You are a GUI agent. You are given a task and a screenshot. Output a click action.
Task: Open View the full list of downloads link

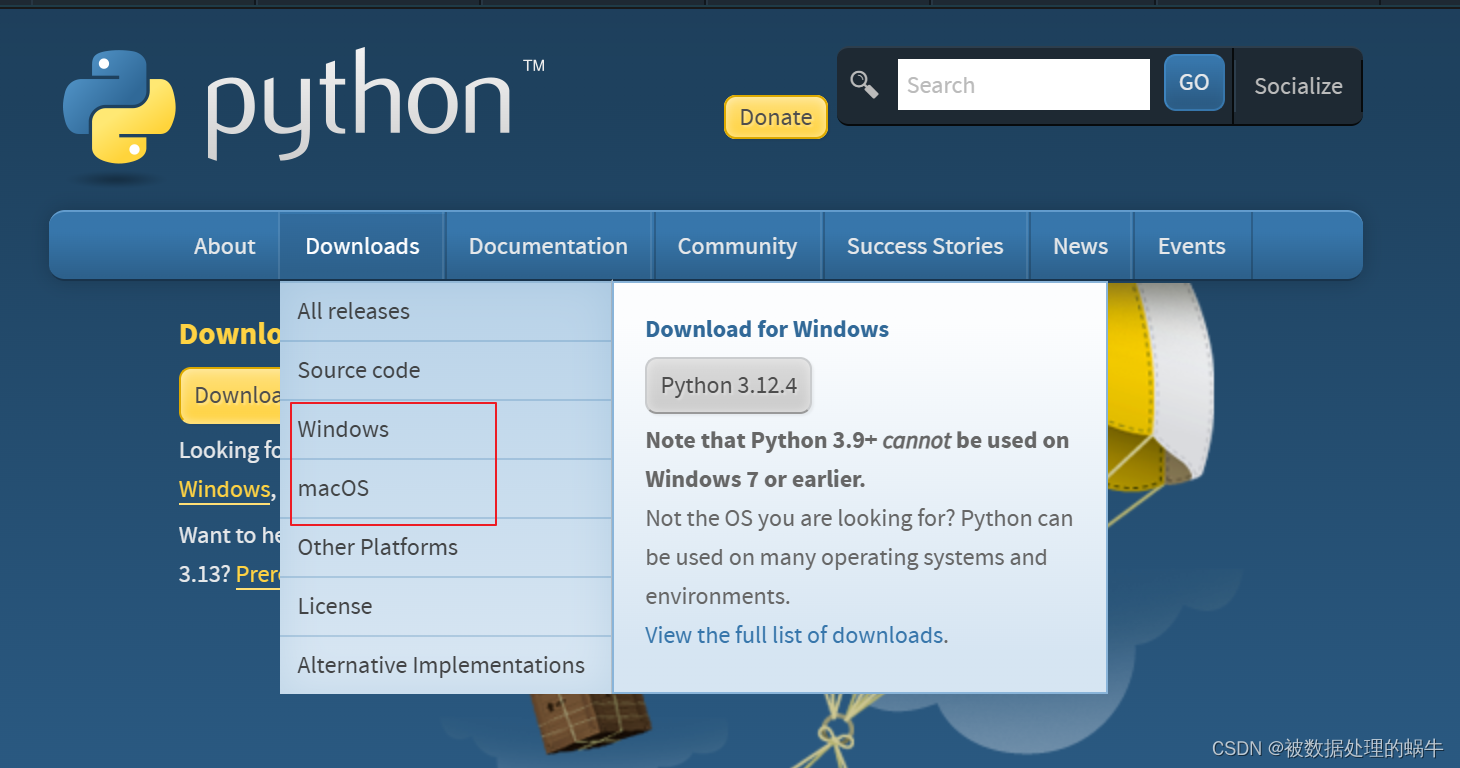point(796,635)
